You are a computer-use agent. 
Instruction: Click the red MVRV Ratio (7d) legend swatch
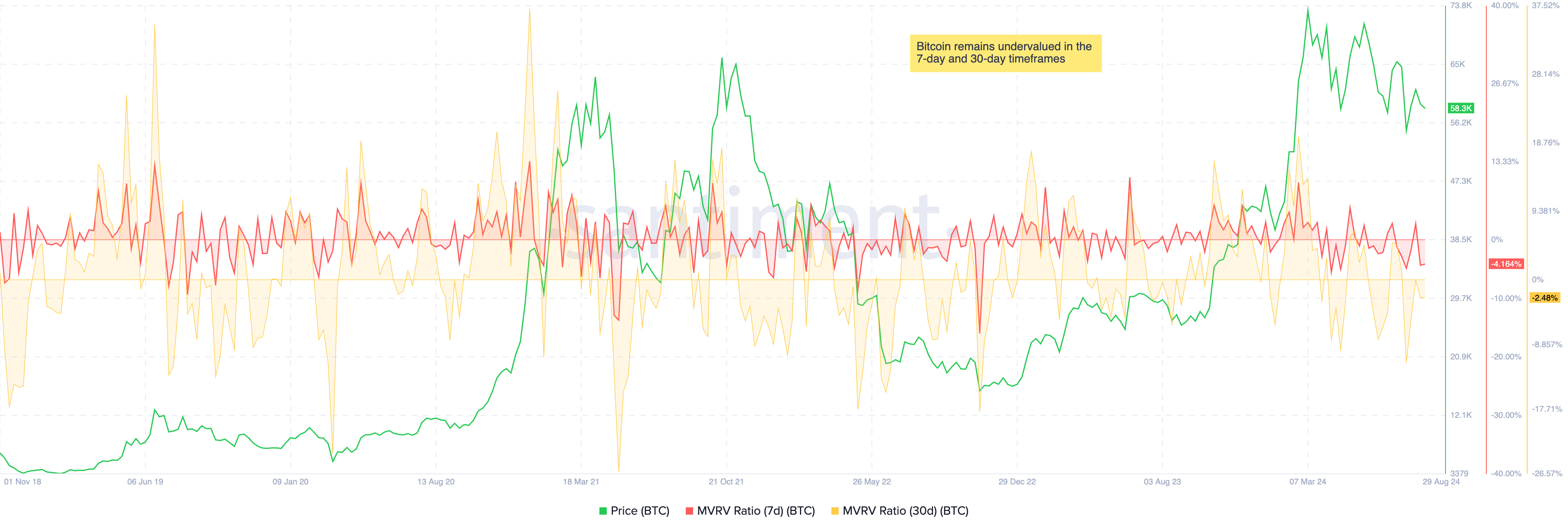(689, 511)
